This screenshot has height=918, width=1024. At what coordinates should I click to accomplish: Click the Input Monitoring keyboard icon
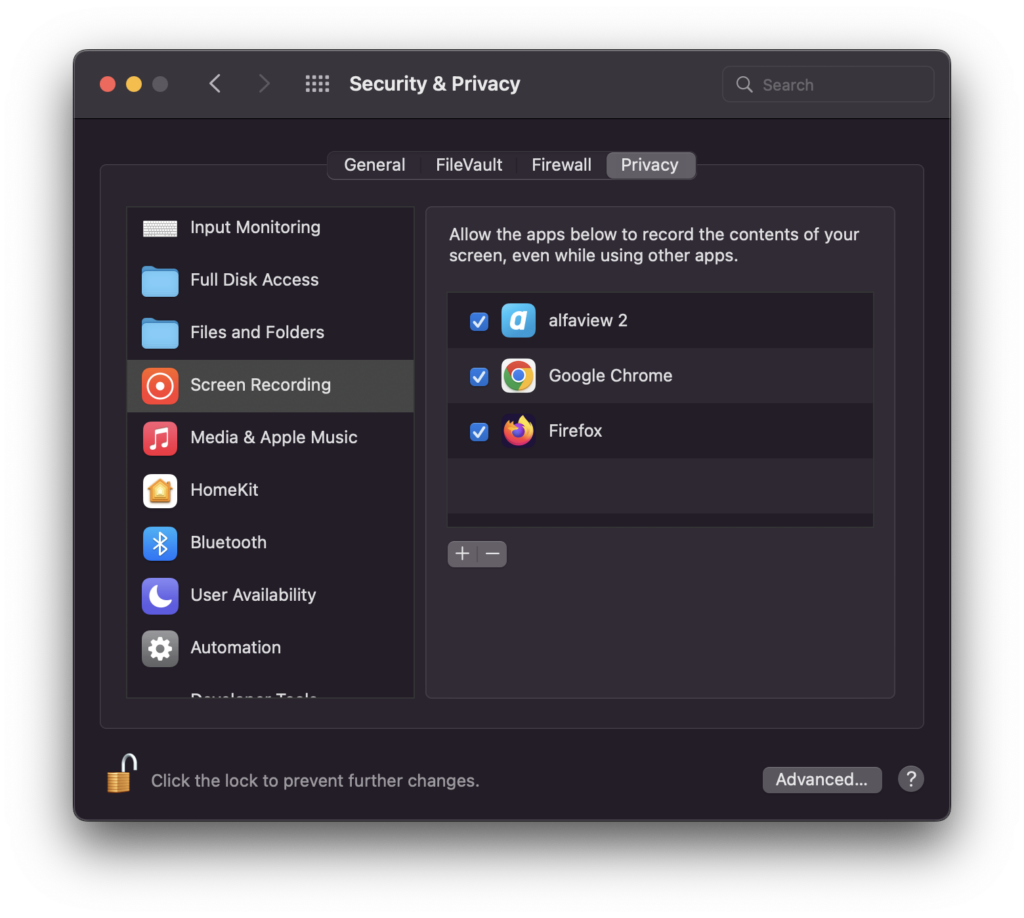160,227
